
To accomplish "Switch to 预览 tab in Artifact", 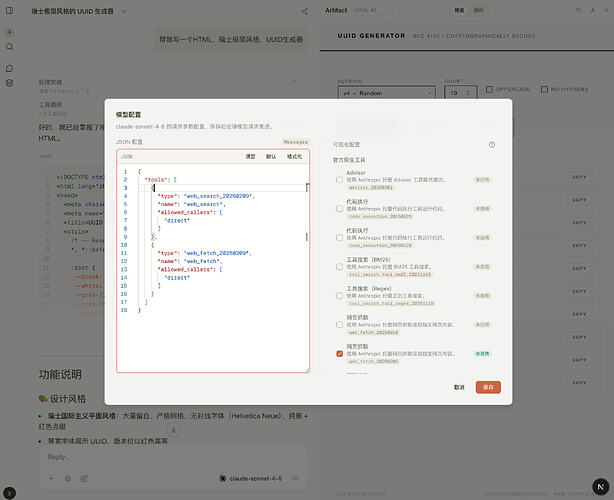I will pyautogui.click(x=459, y=11).
